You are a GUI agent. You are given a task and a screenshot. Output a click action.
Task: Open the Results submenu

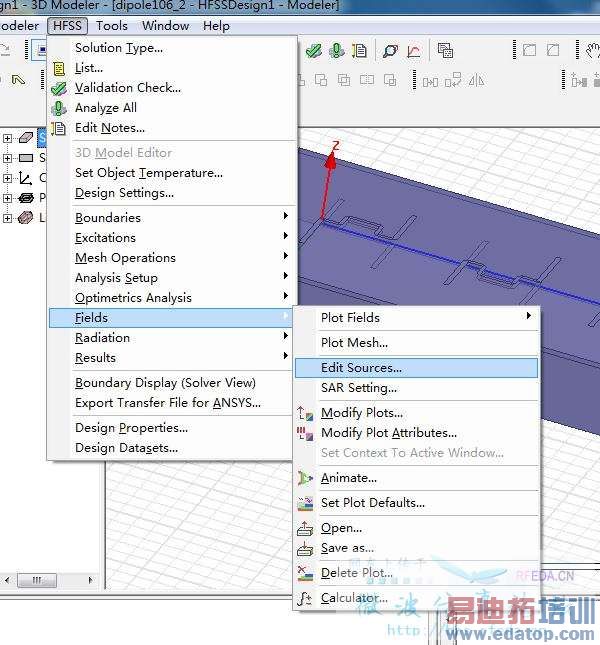click(x=171, y=358)
